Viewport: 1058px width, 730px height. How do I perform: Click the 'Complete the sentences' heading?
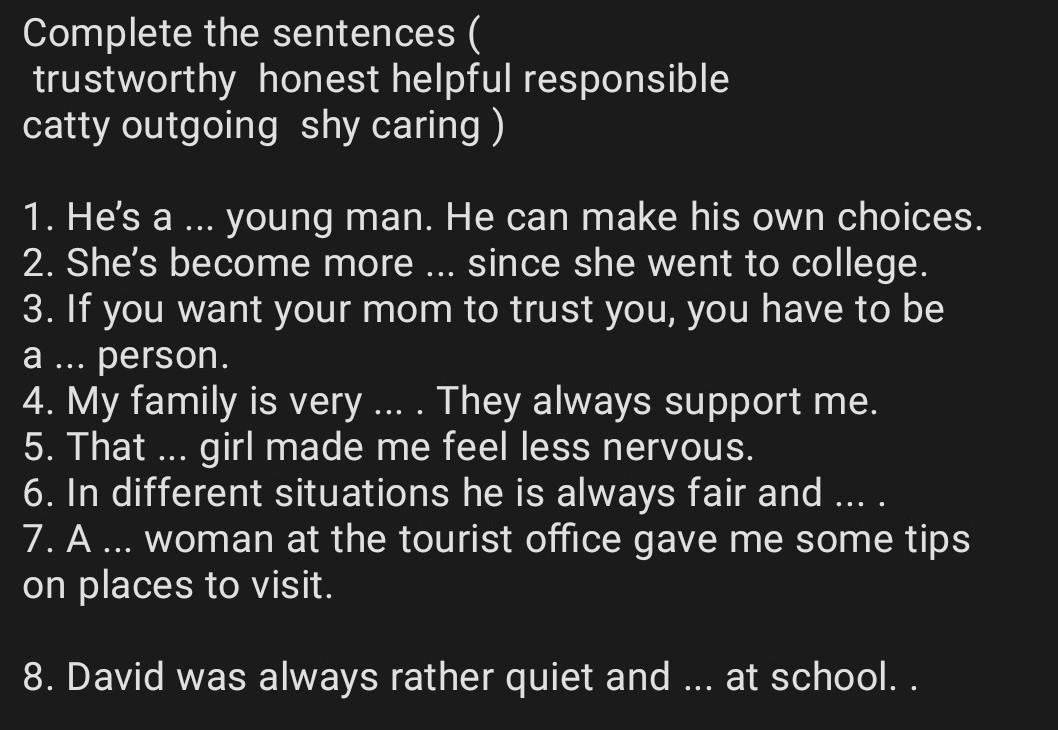coord(238,34)
